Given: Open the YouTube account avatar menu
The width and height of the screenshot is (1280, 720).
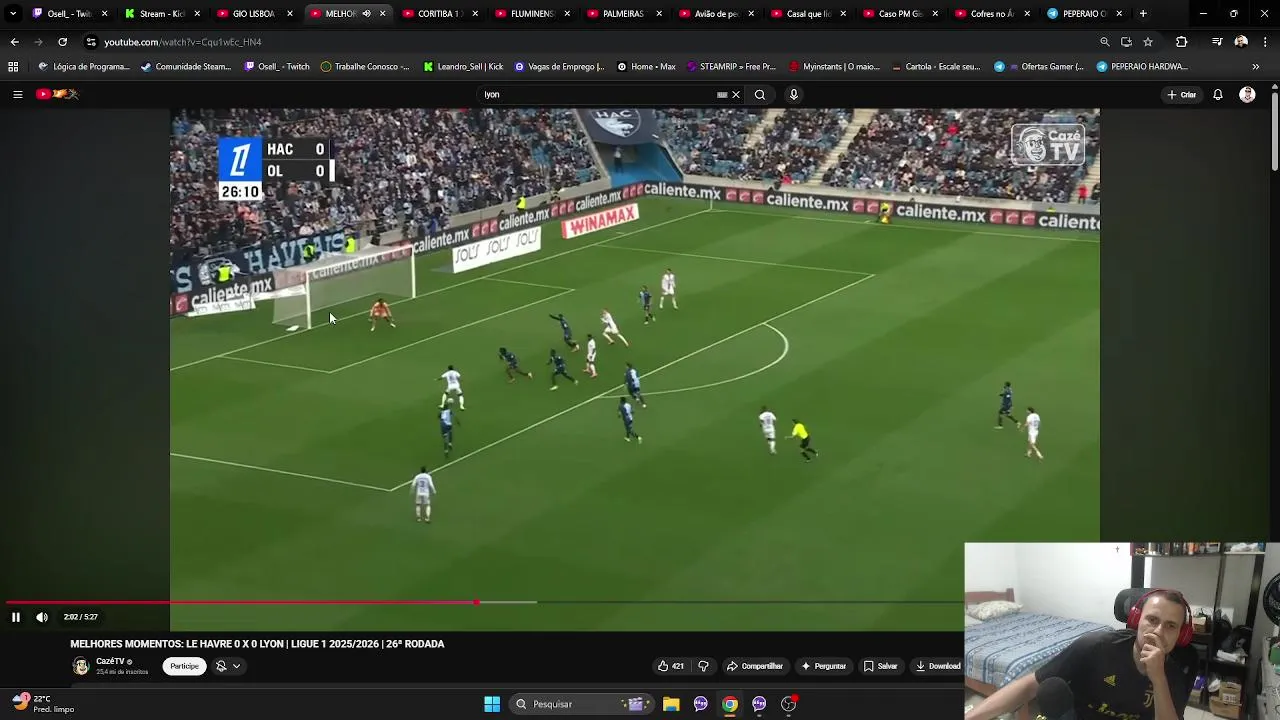Looking at the screenshot, I should (x=1247, y=95).
